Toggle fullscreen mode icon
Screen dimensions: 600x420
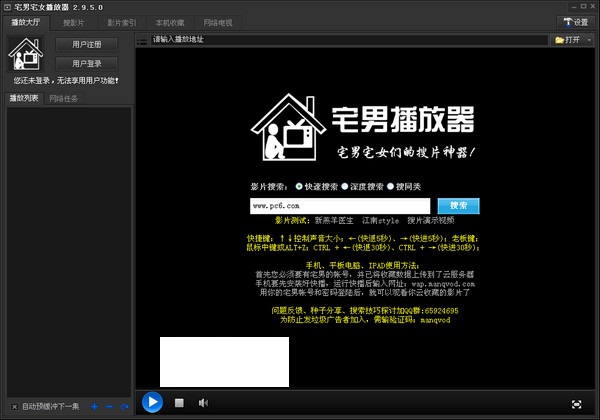[576, 404]
